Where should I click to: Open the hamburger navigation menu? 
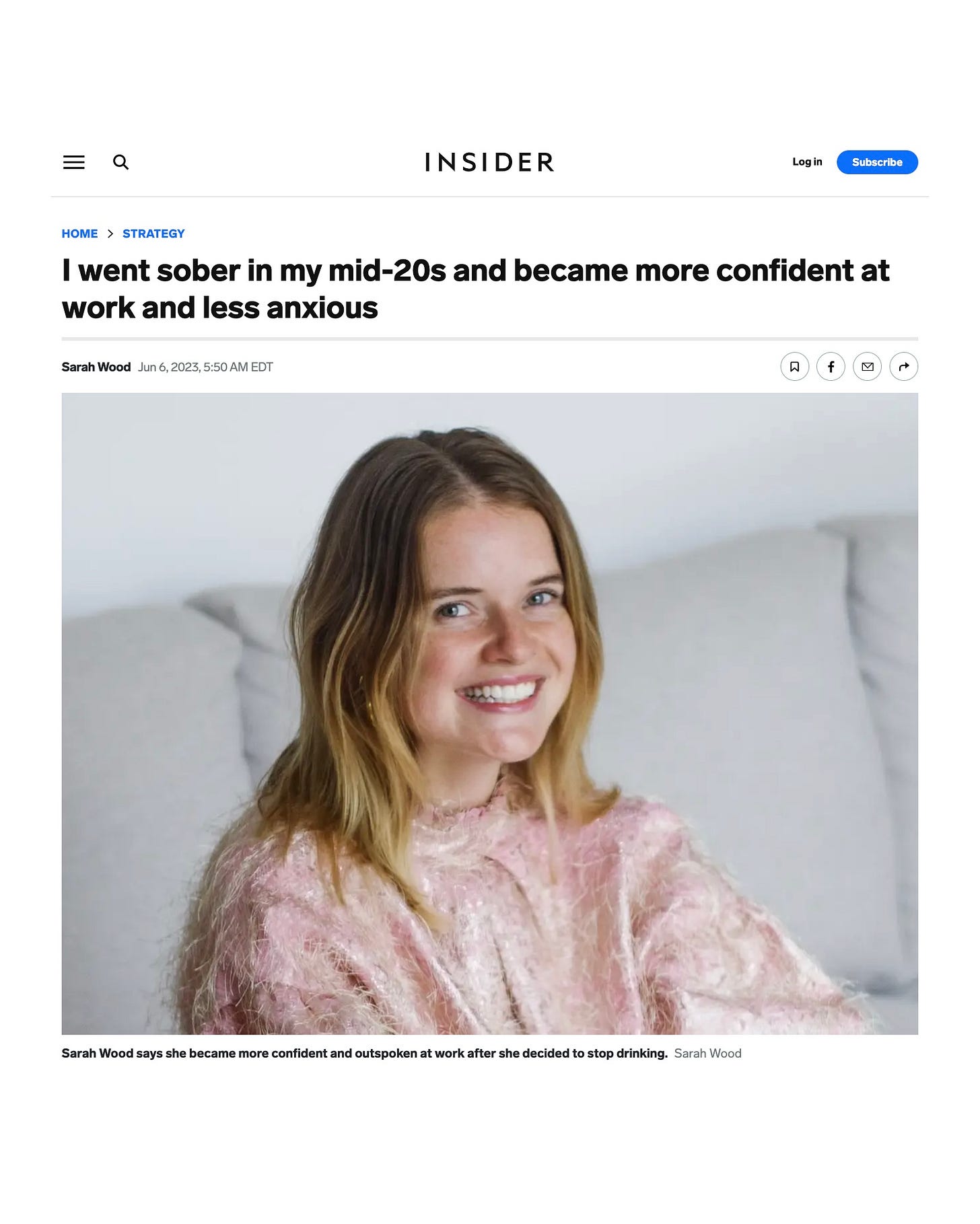coord(74,162)
